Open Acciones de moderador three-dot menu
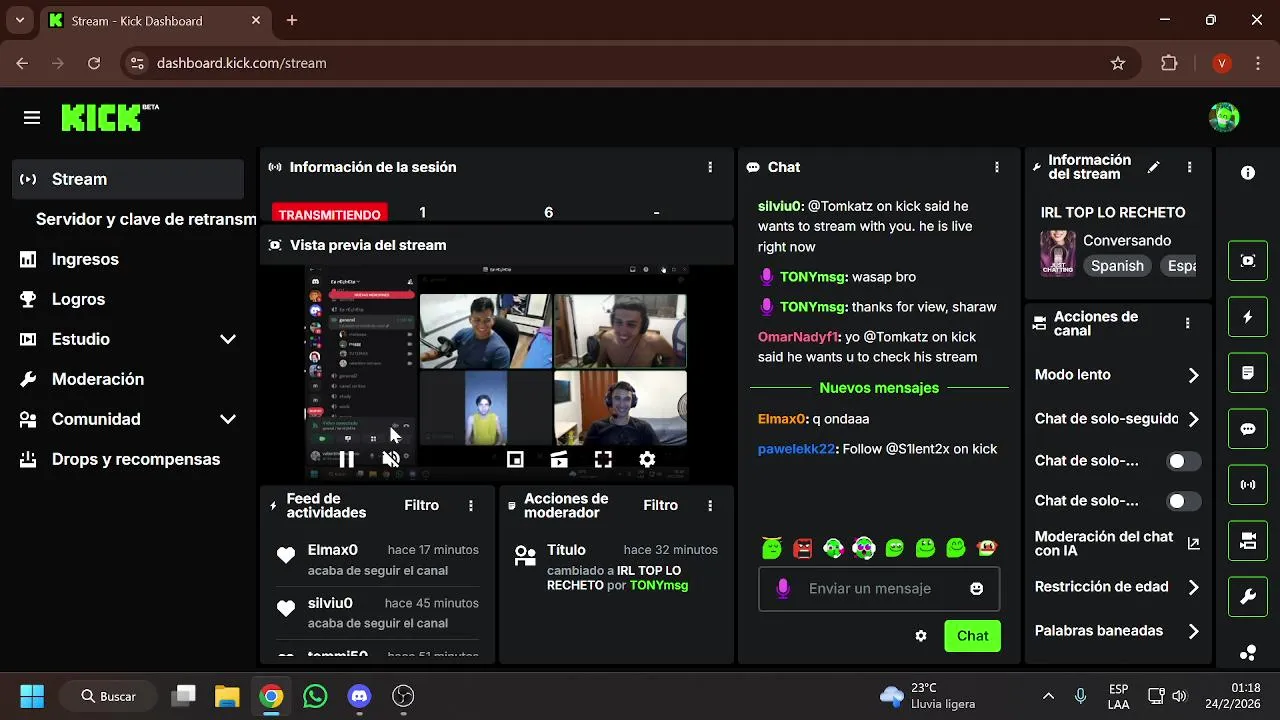Viewport: 1280px width, 720px height. 710,506
